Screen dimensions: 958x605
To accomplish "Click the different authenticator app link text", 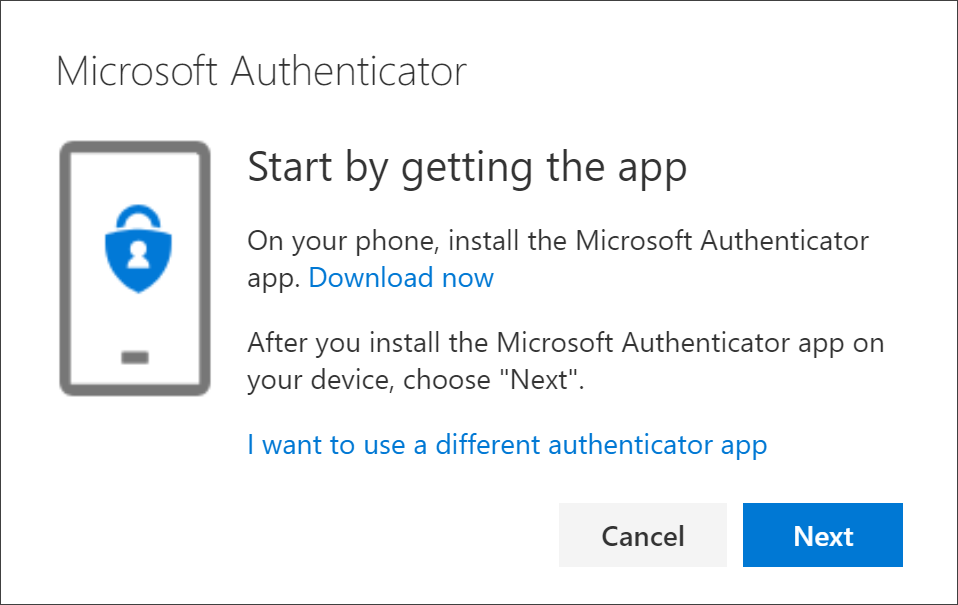I will (507, 444).
